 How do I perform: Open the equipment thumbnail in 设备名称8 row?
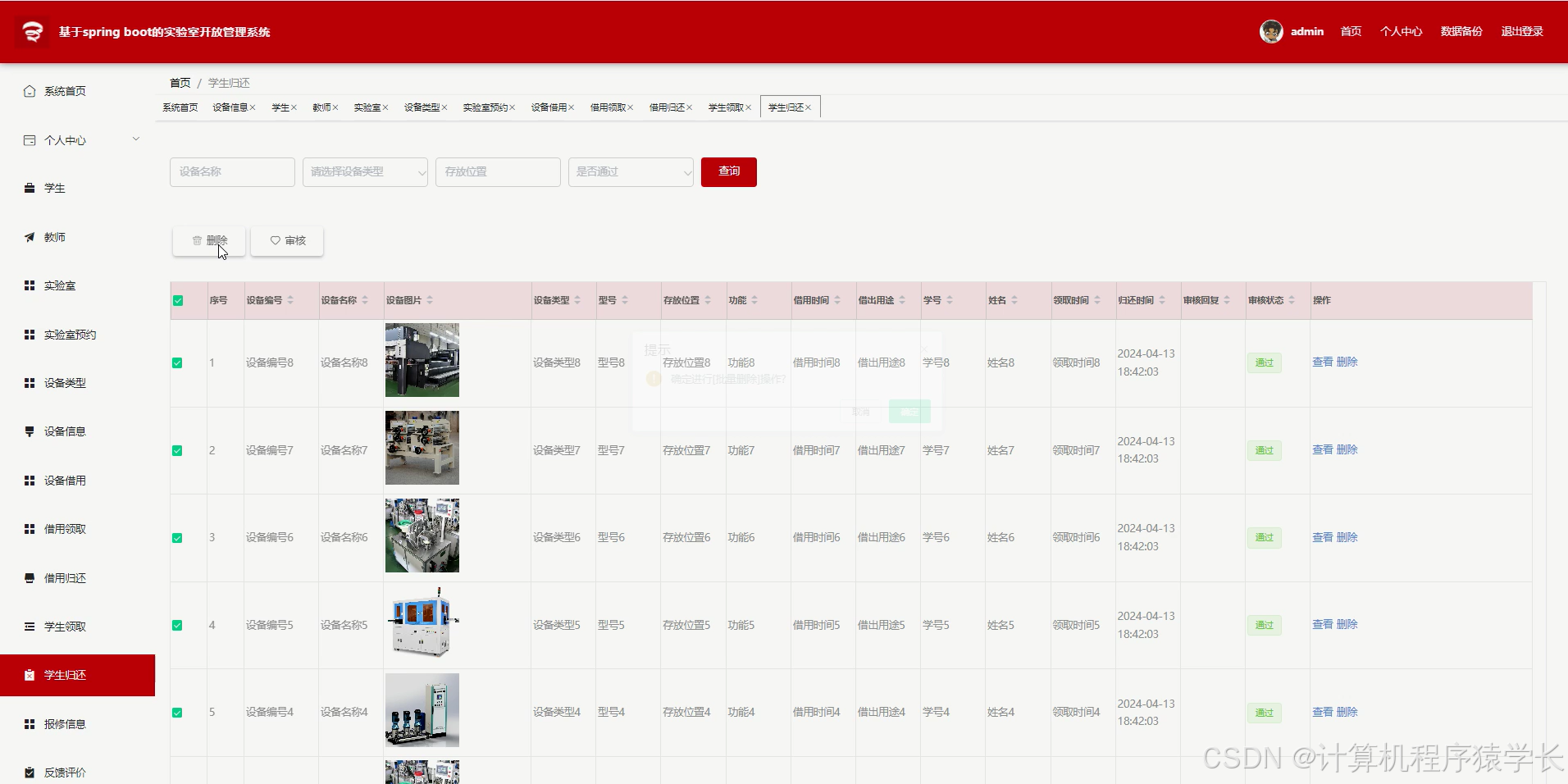(422, 360)
